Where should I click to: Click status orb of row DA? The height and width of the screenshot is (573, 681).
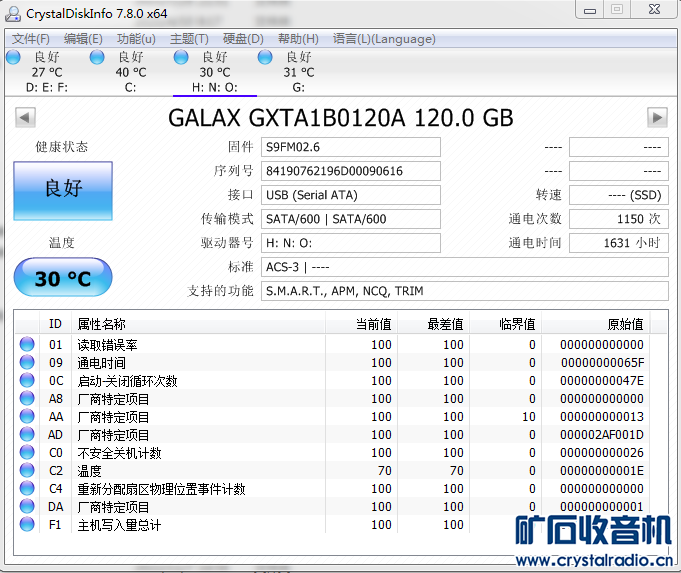[x=27, y=506]
